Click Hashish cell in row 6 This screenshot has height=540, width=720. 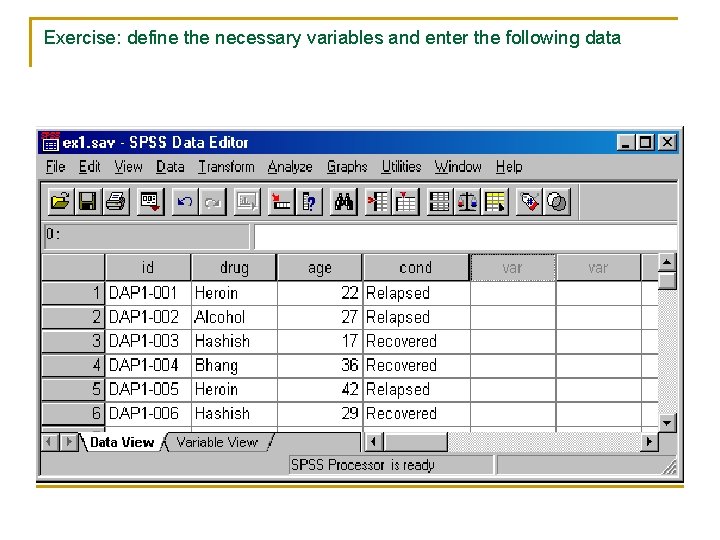[234, 413]
